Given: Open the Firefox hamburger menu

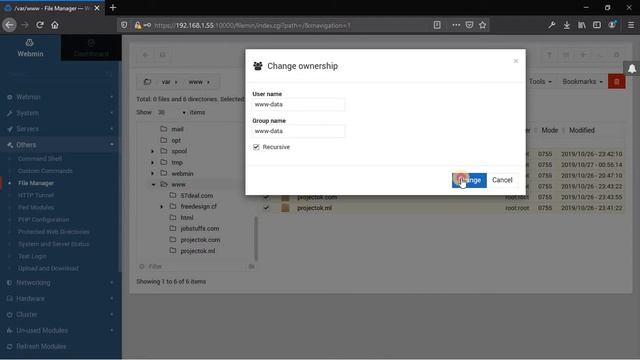Looking at the screenshot, I should click(631, 25).
